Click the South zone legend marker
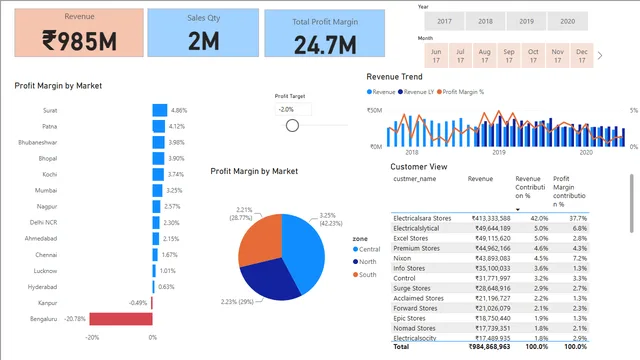This screenshot has height=360, width=640. pos(355,275)
